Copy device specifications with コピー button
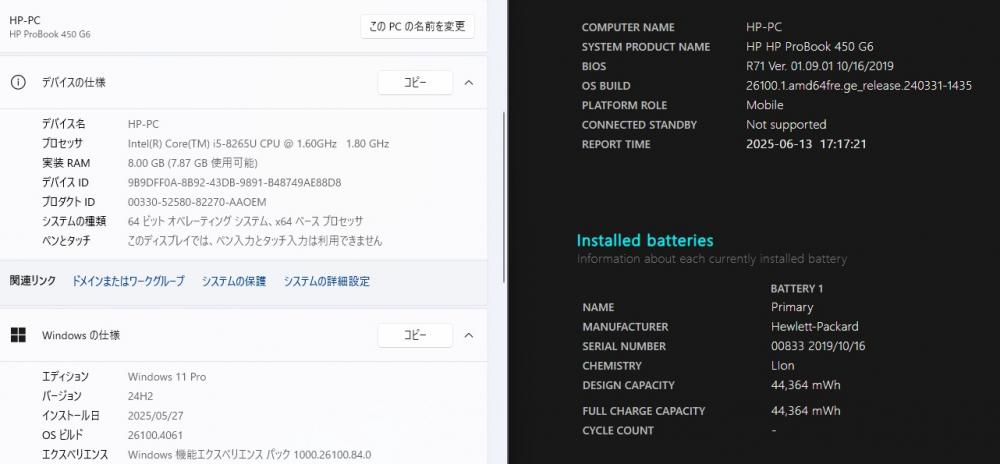 (x=415, y=83)
